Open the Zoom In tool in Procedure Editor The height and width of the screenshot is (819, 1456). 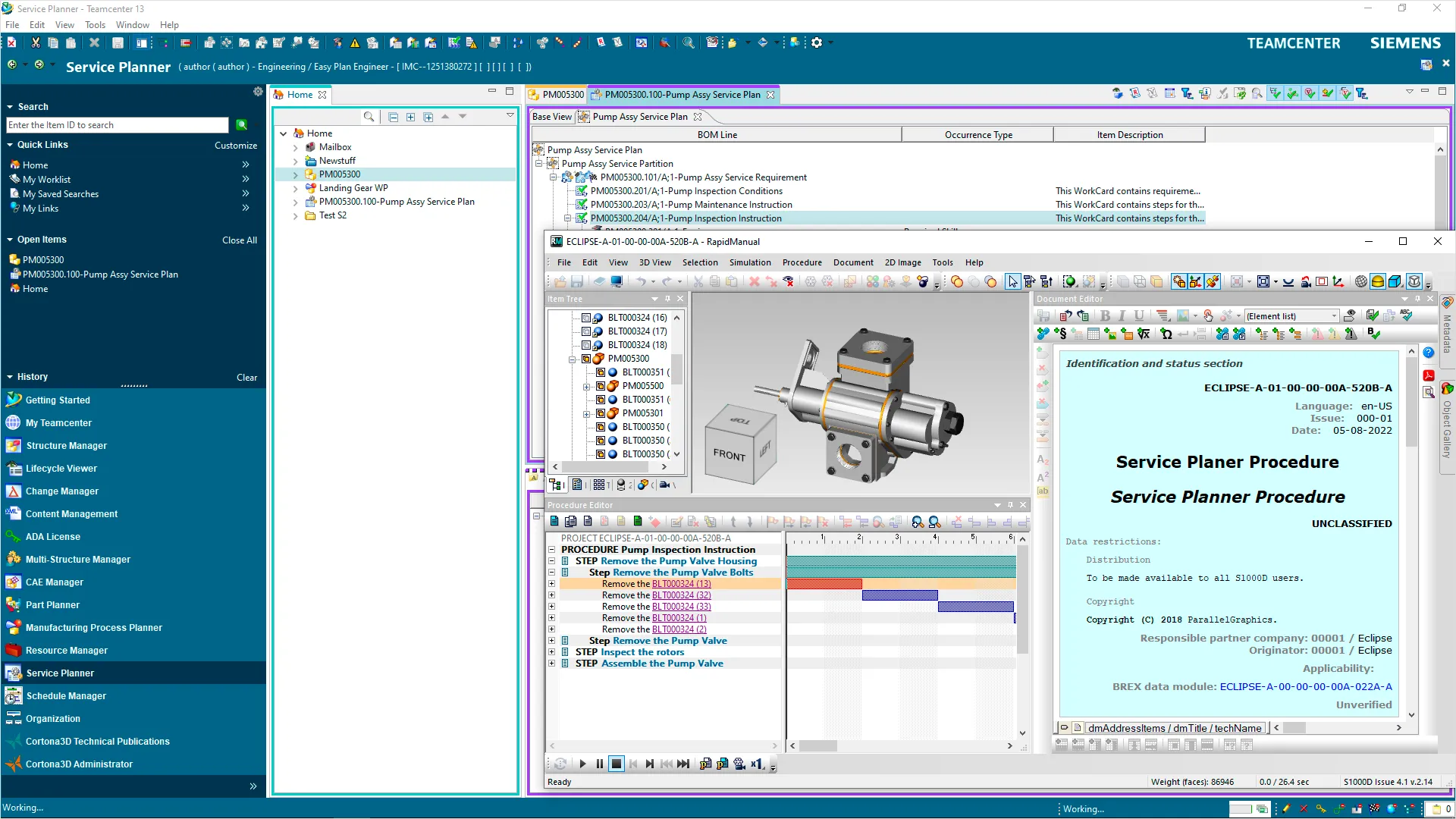(917, 522)
